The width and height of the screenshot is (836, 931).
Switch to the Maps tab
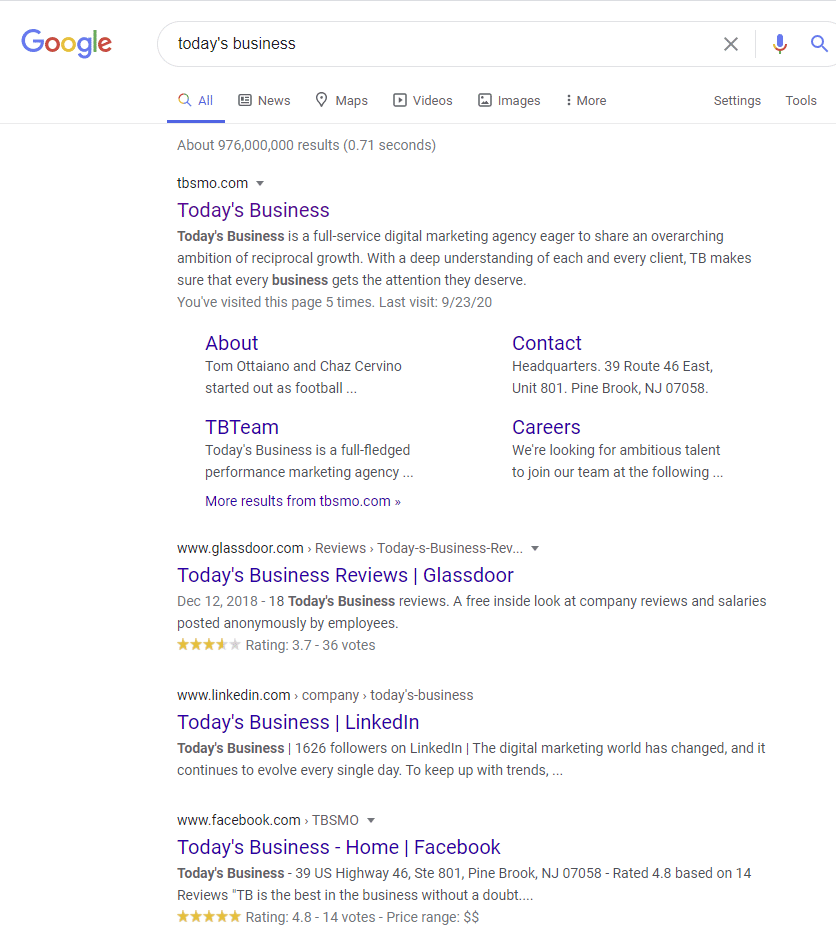341,100
